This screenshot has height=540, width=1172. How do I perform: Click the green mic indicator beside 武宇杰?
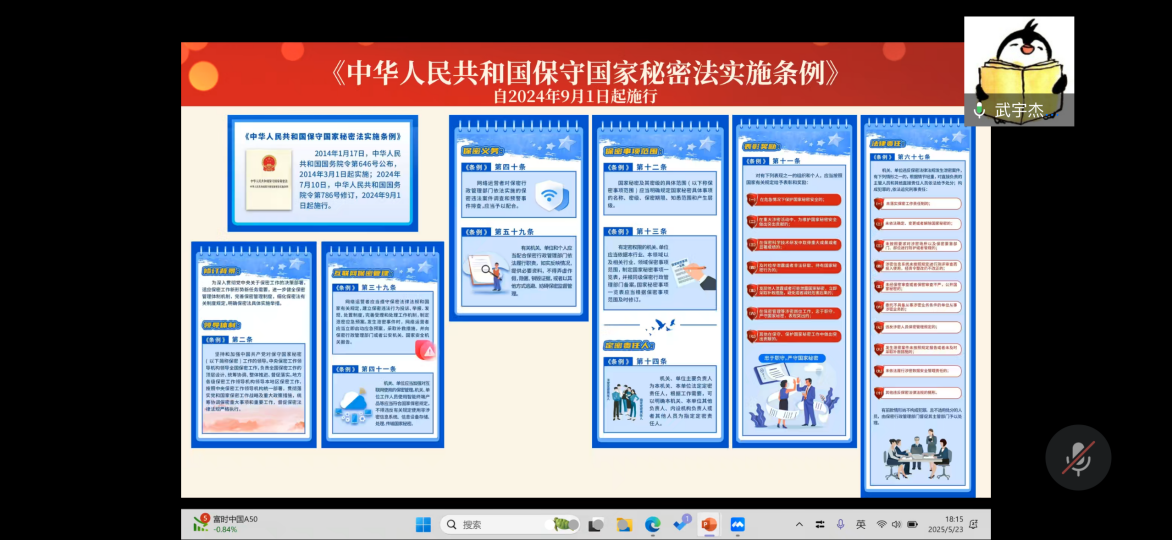[x=980, y=110]
